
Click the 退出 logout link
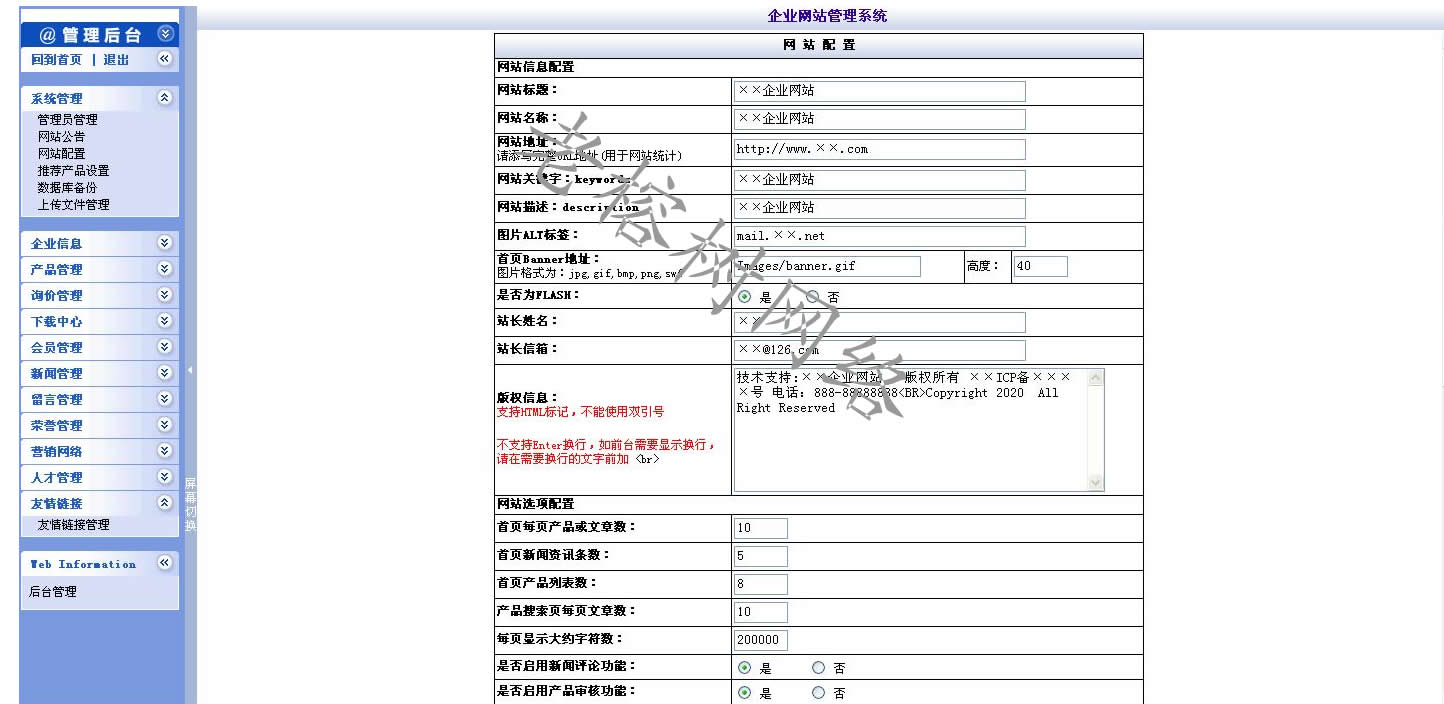116,60
